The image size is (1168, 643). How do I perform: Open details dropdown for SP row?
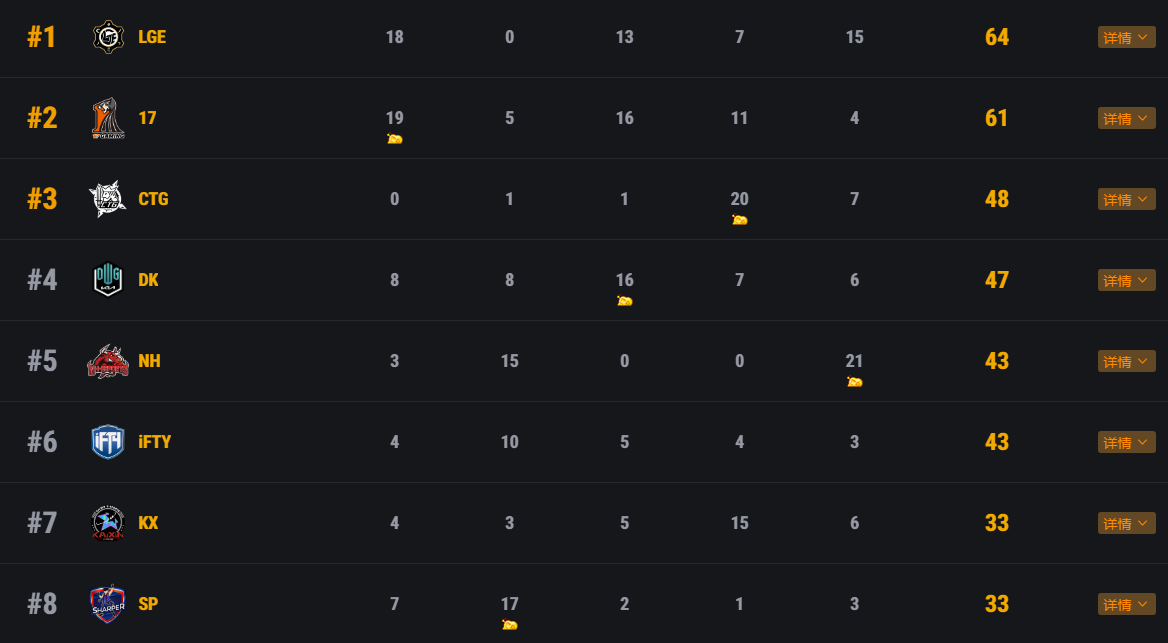1126,605
